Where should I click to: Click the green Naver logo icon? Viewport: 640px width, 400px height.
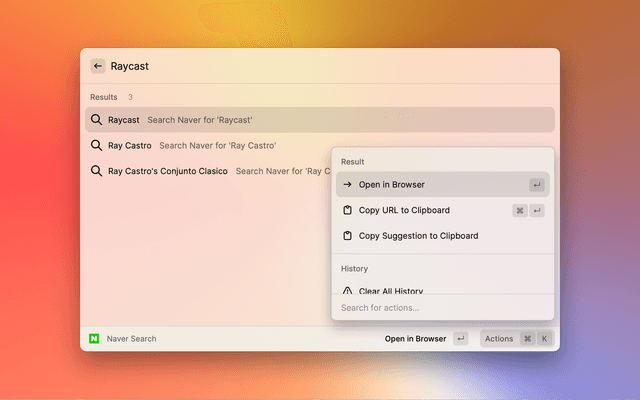pos(95,339)
